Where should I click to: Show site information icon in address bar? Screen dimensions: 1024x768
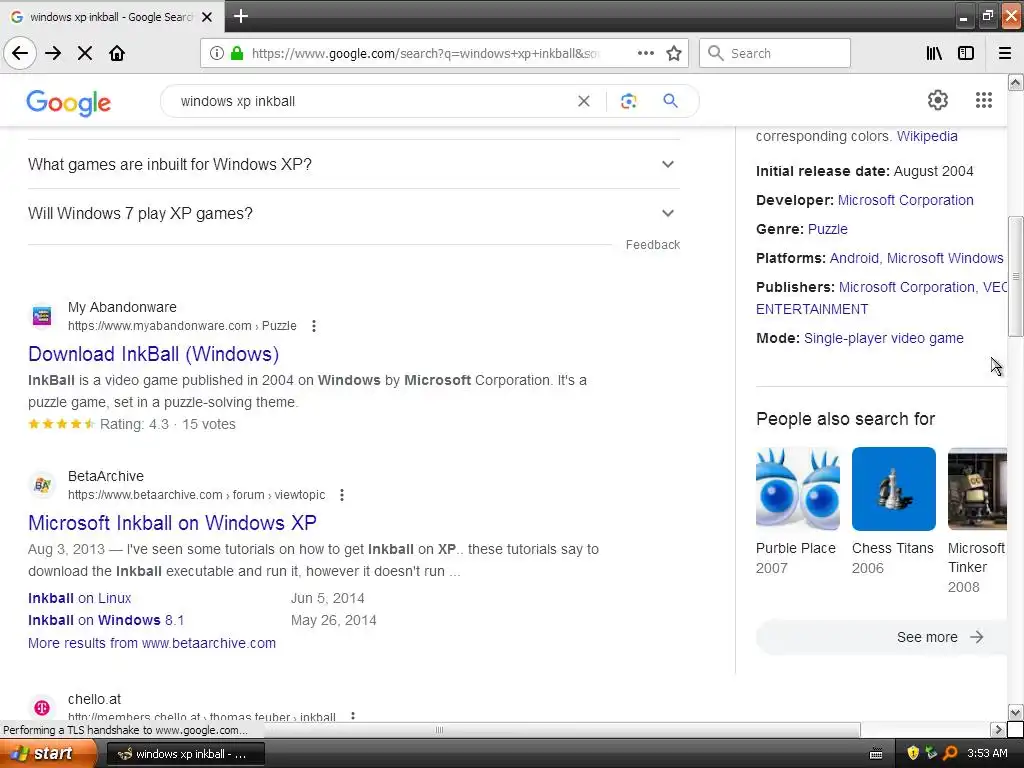point(217,54)
